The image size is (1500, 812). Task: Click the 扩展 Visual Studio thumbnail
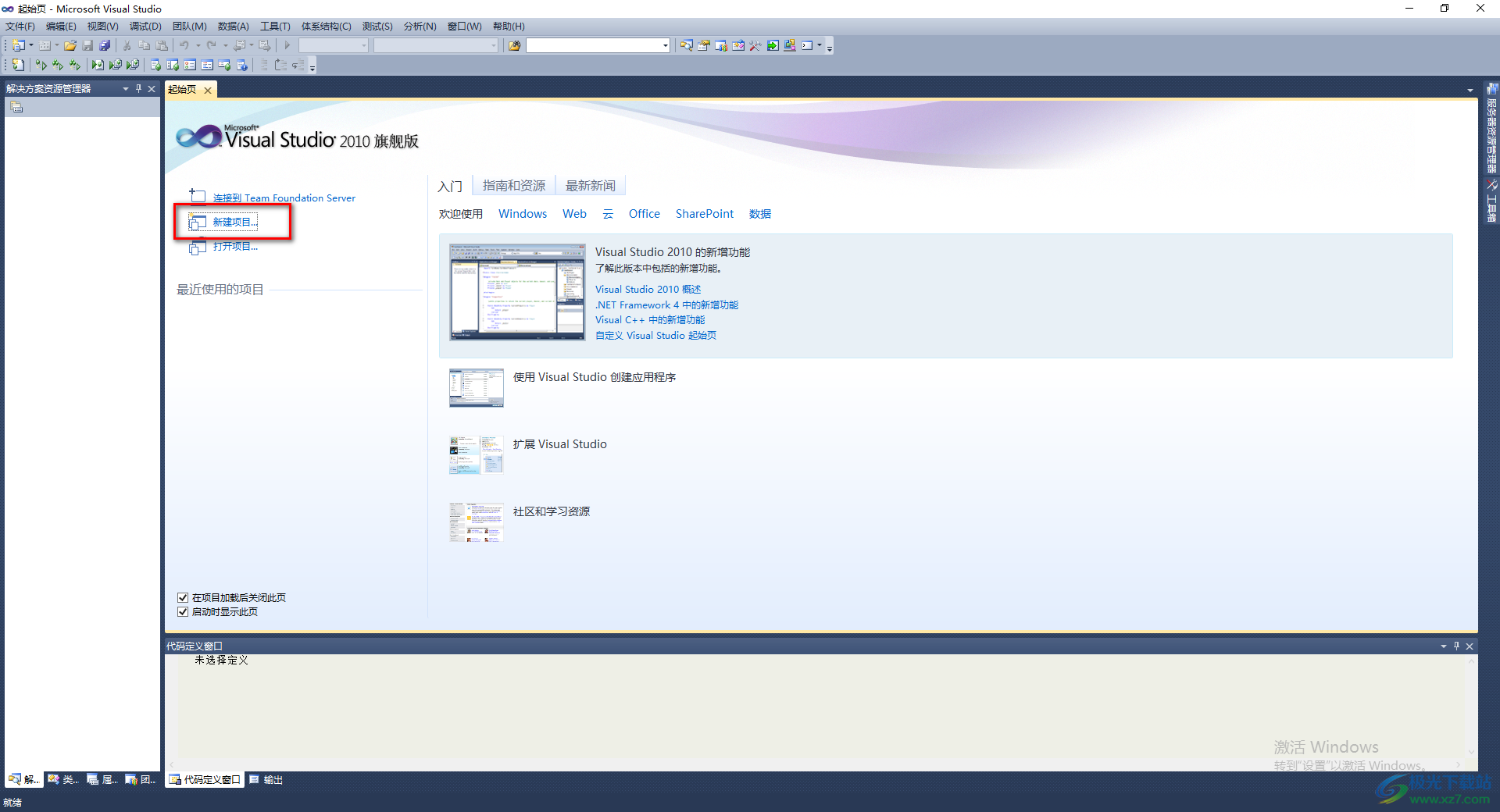(477, 455)
